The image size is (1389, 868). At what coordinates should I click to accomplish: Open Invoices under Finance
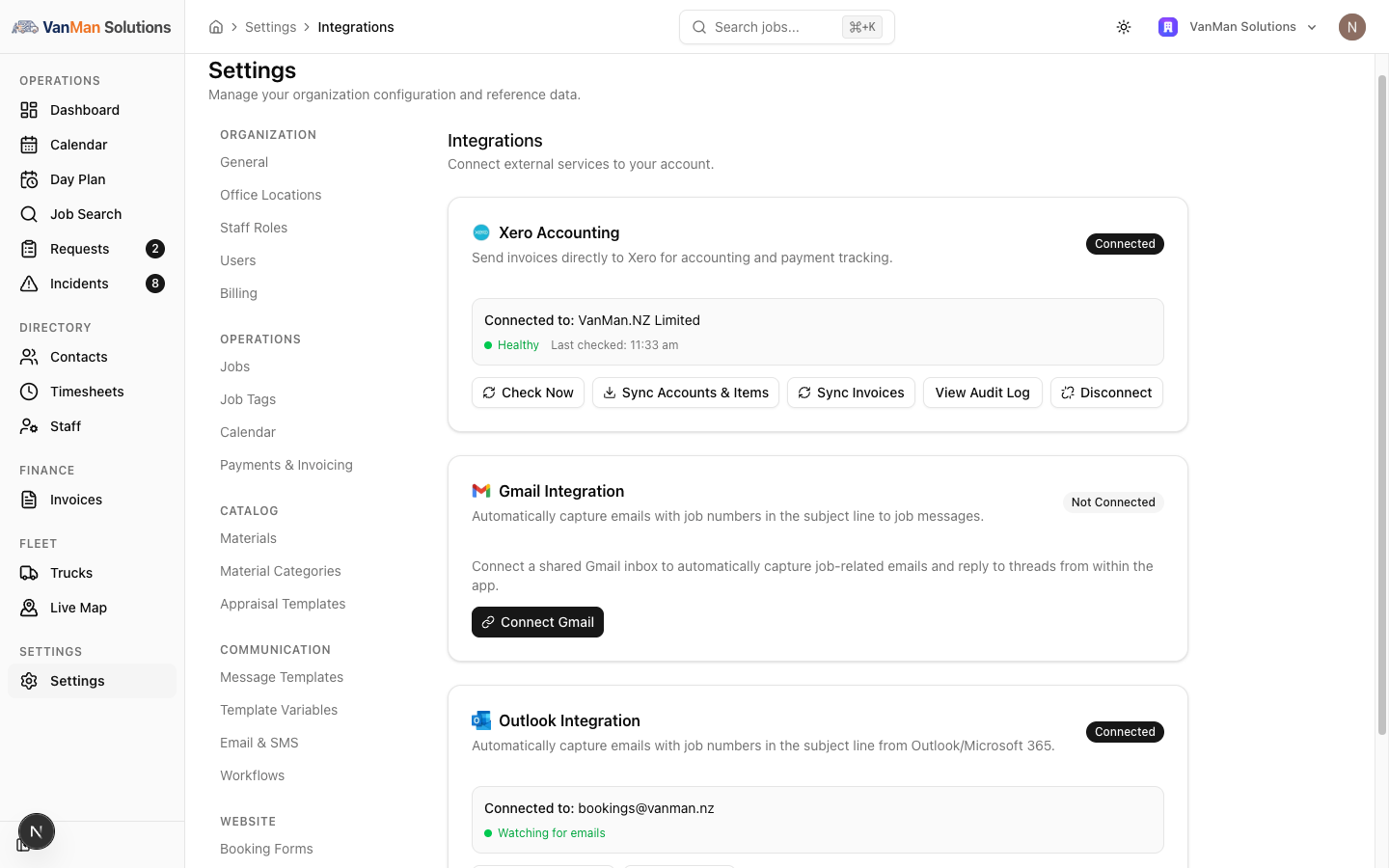(x=92, y=500)
